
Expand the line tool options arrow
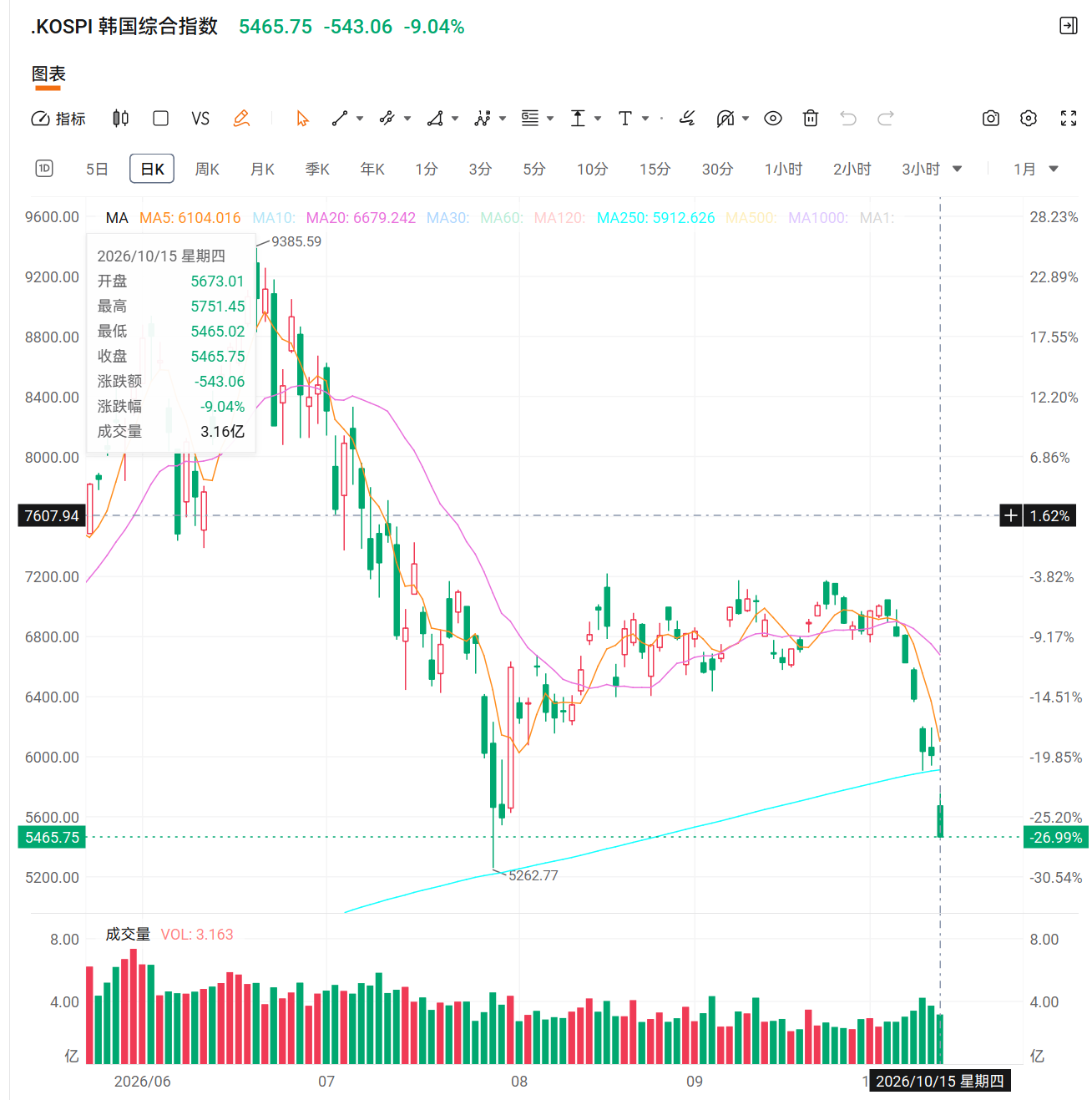point(360,119)
